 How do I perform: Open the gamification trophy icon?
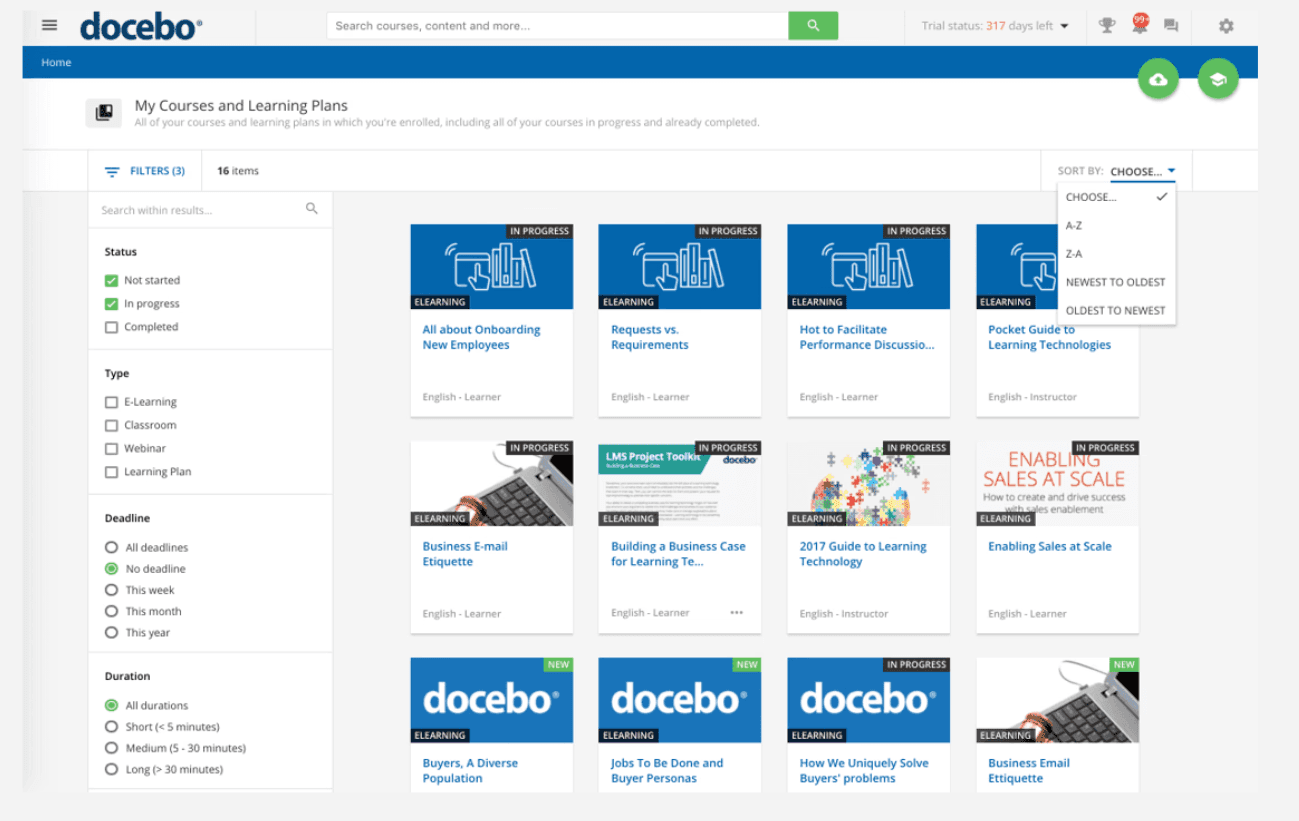(1107, 26)
